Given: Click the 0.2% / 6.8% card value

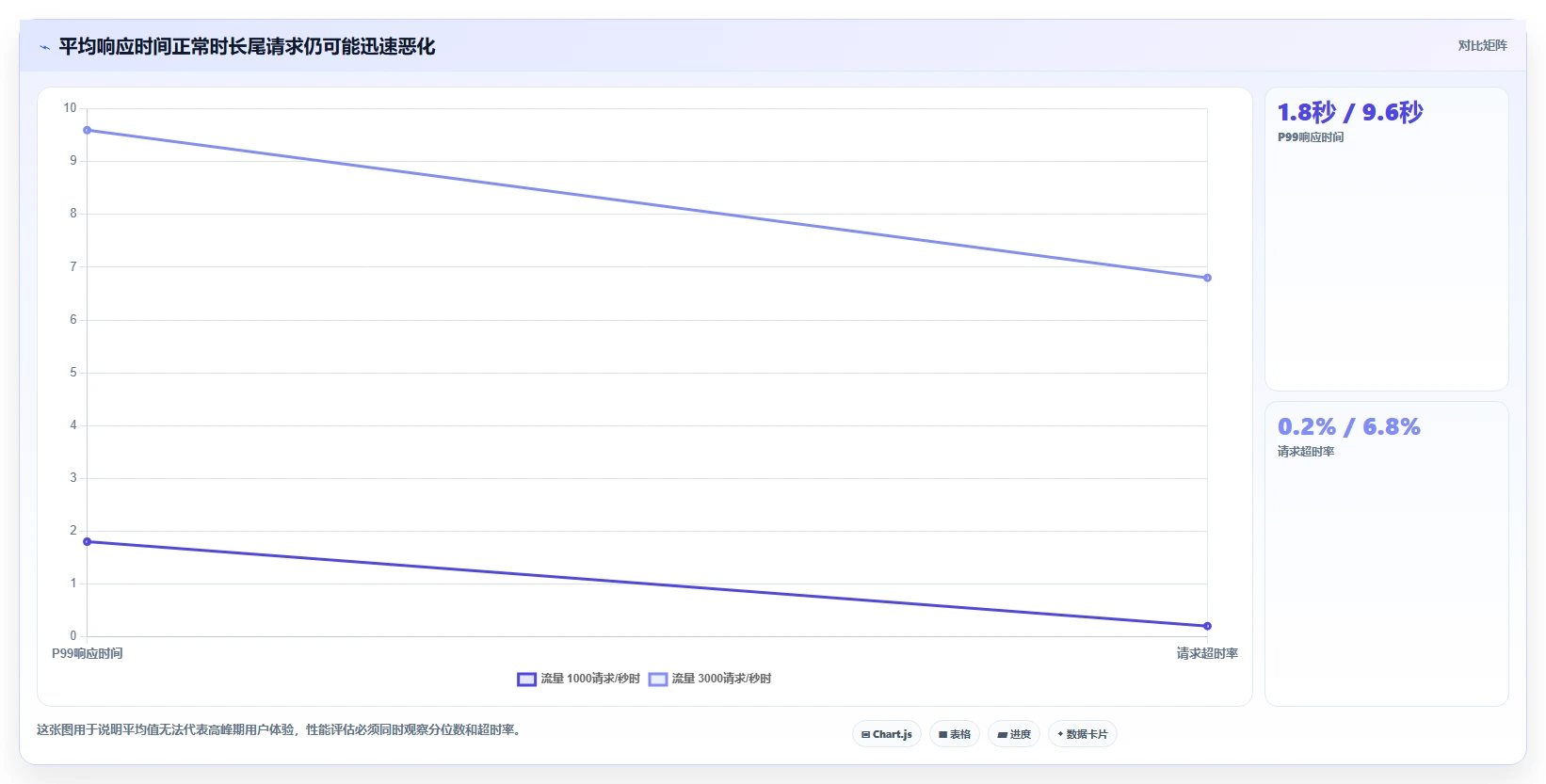Looking at the screenshot, I should coord(1349,426).
